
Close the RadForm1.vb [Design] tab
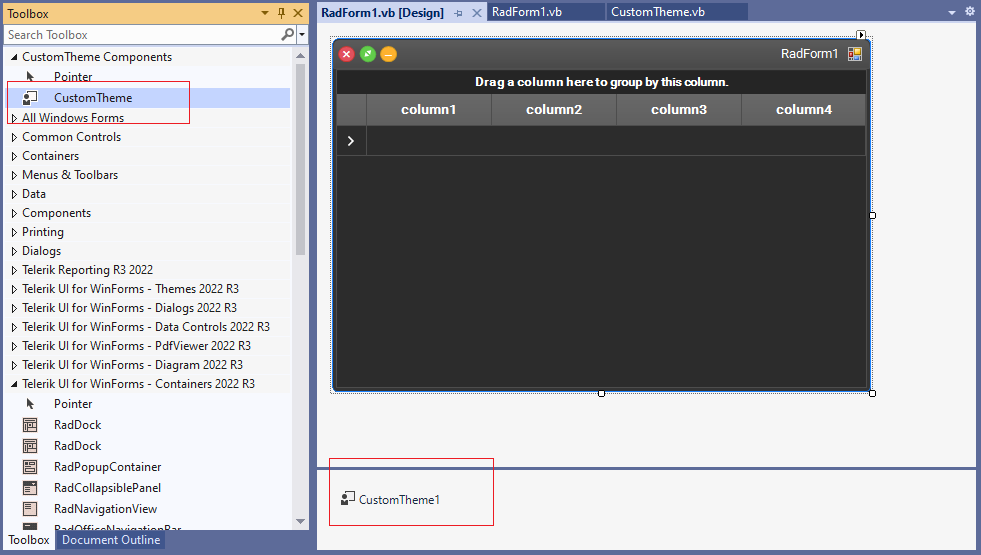[x=477, y=13]
